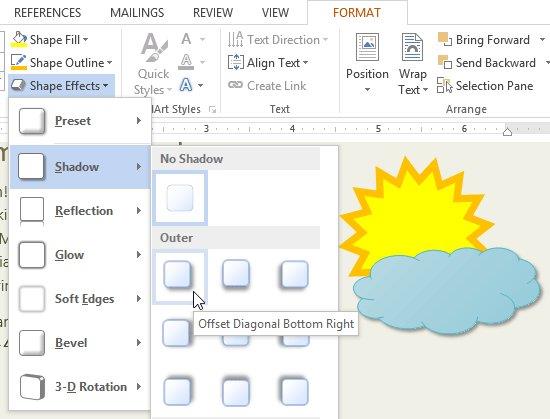Open the Shape Fill paint bucket icon
Viewport: 550px width, 419px height.
coord(19,39)
